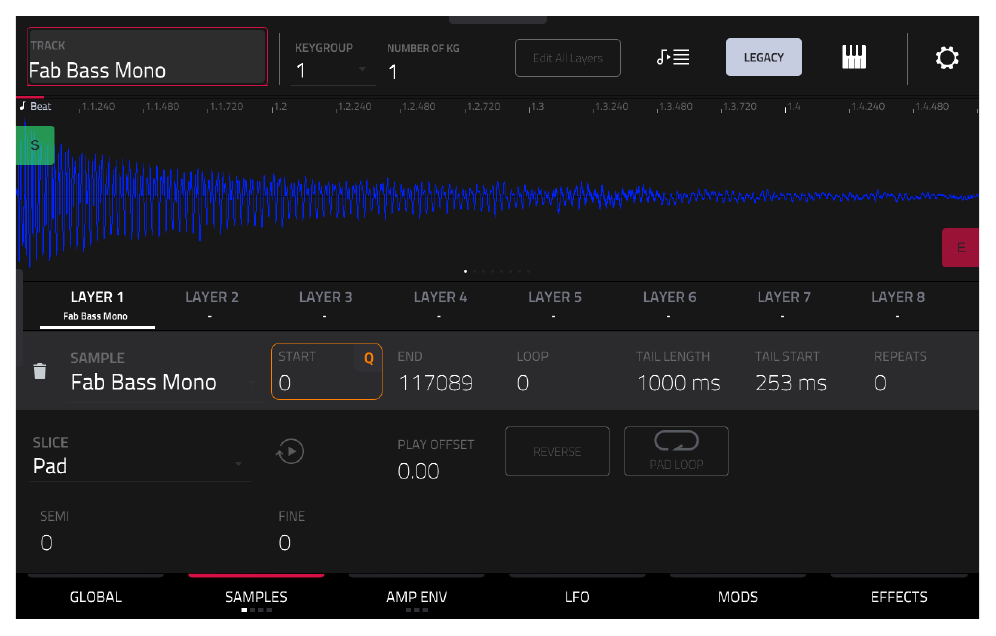
Task: Switch to the LFO tab
Action: click(577, 597)
